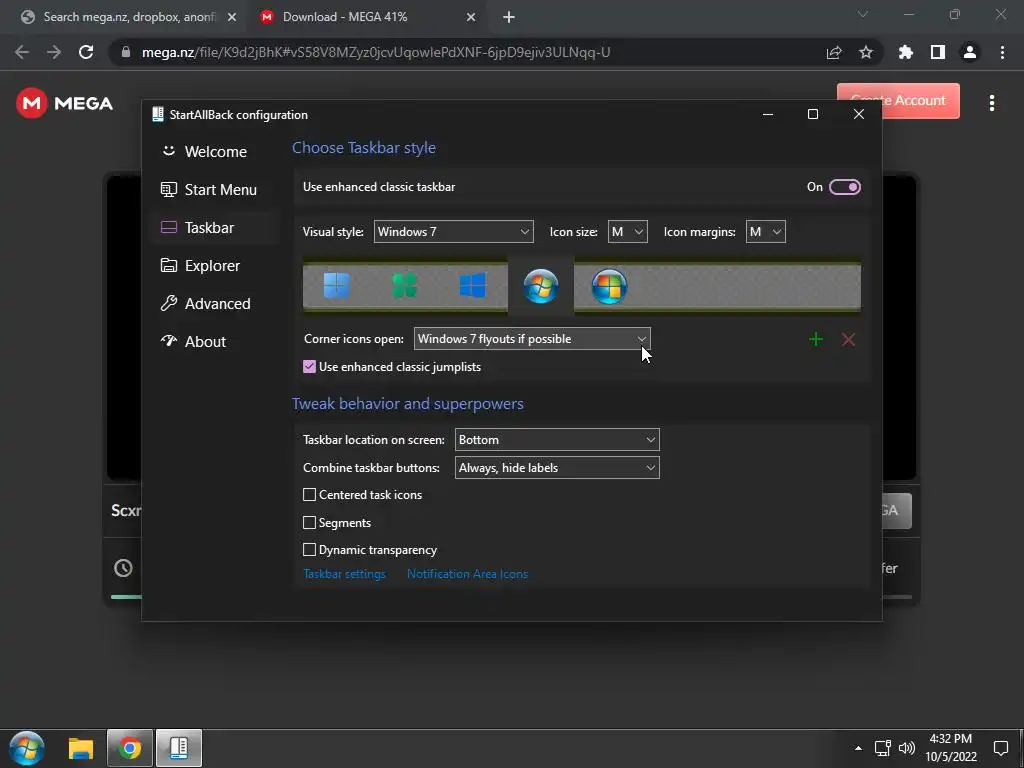Toggle Chrome side panel icon
1024x768 pixels.
(938, 52)
